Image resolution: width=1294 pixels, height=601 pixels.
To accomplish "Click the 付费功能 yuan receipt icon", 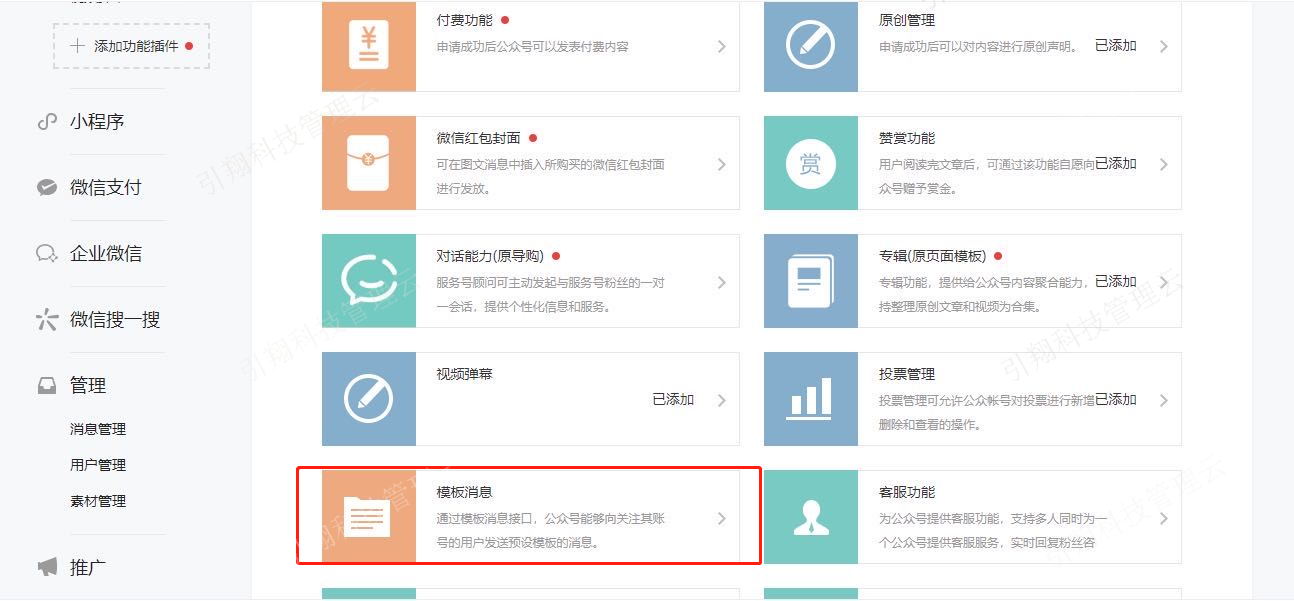I will point(369,46).
